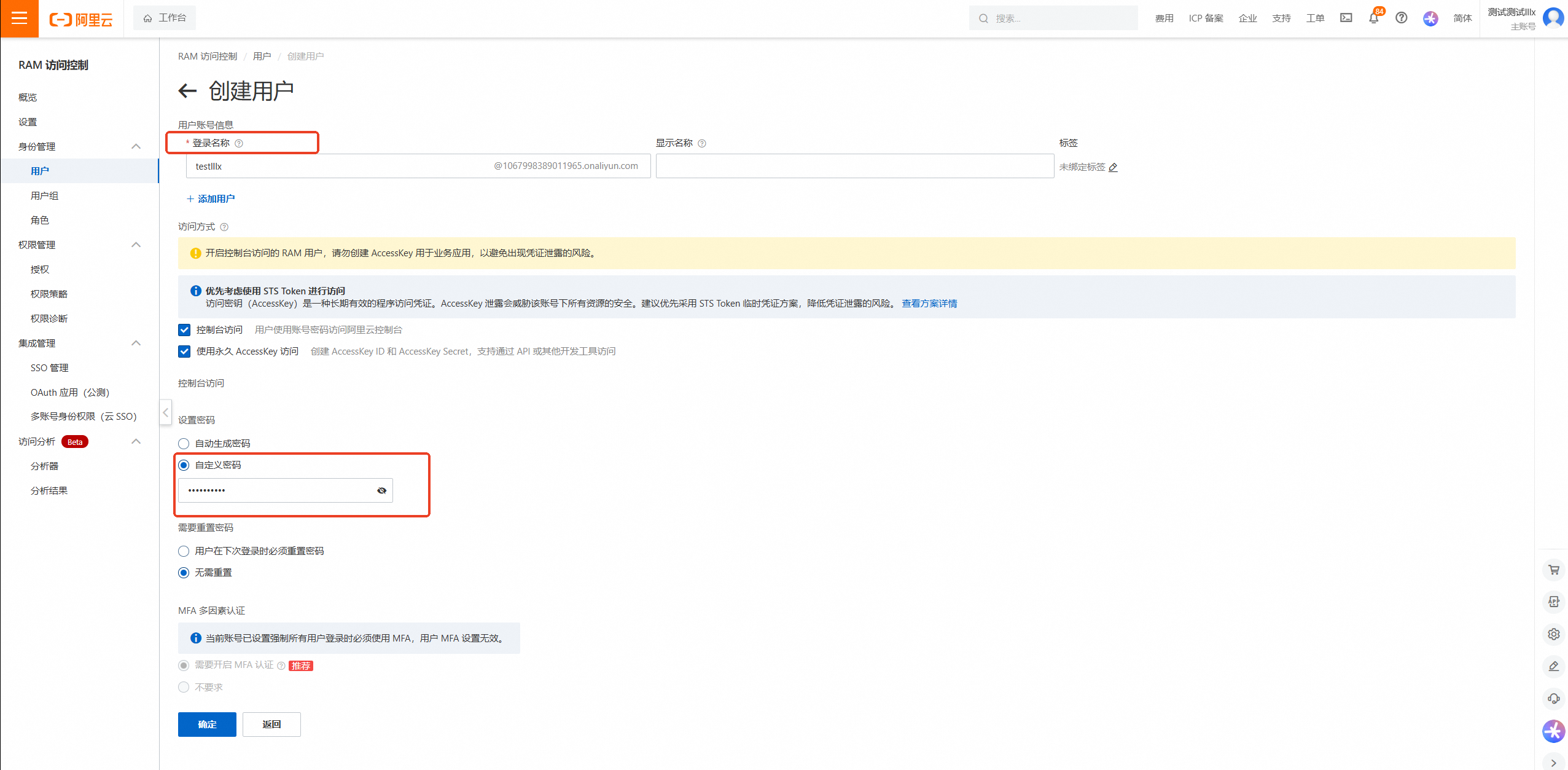The height and width of the screenshot is (770, 1568).
Task: Toggle password visibility eye icon
Action: point(381,490)
